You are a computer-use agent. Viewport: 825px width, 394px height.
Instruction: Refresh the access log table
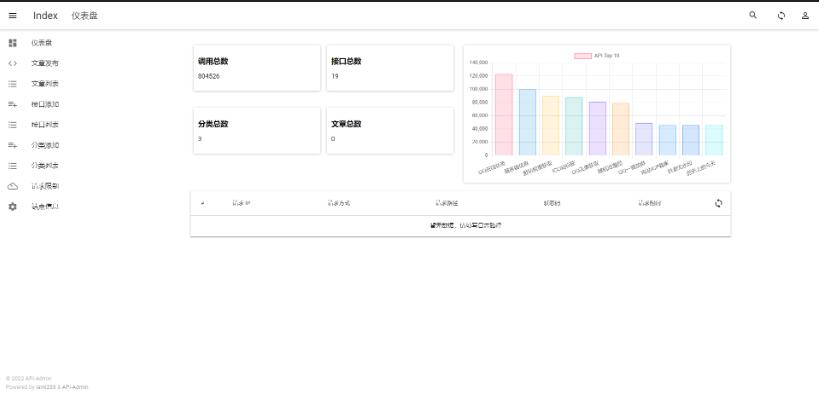[719, 203]
